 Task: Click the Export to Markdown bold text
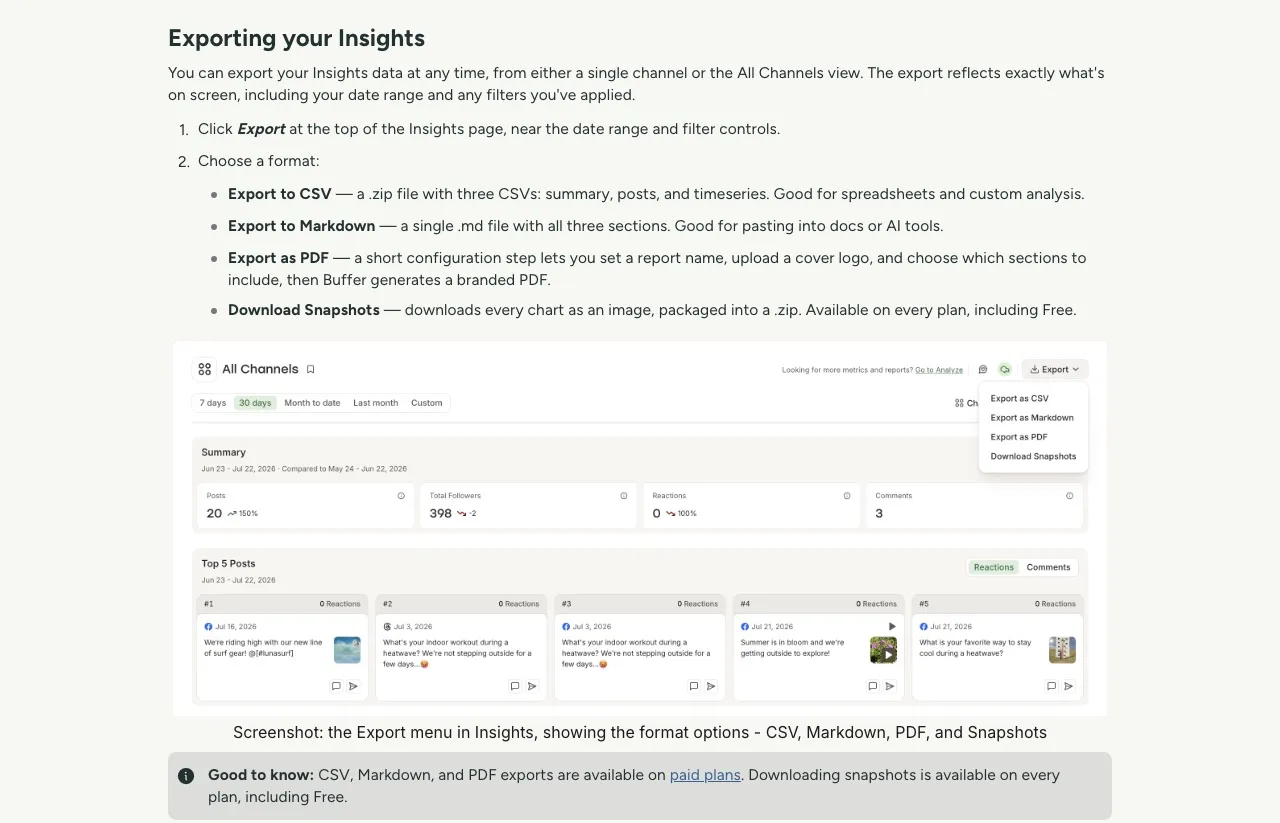click(x=301, y=226)
